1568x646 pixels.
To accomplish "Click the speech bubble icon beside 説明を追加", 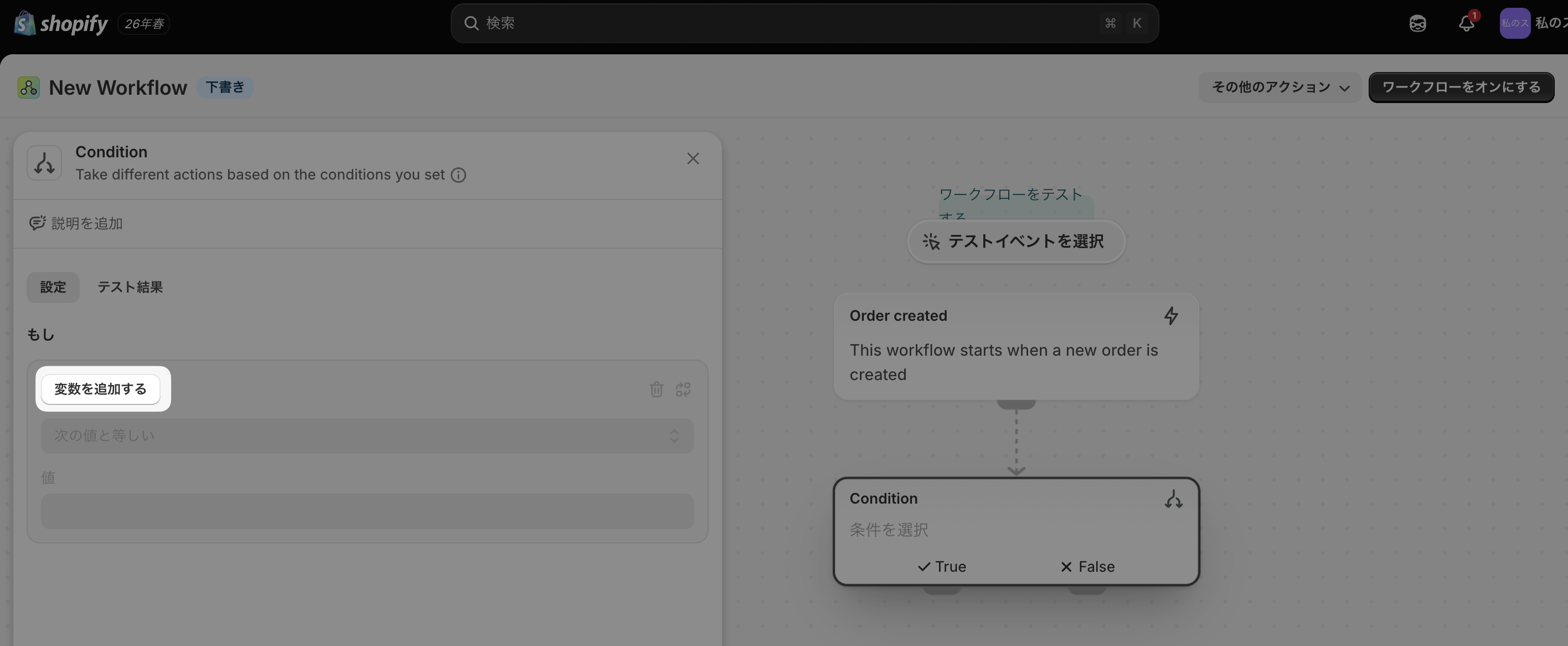I will (37, 223).
